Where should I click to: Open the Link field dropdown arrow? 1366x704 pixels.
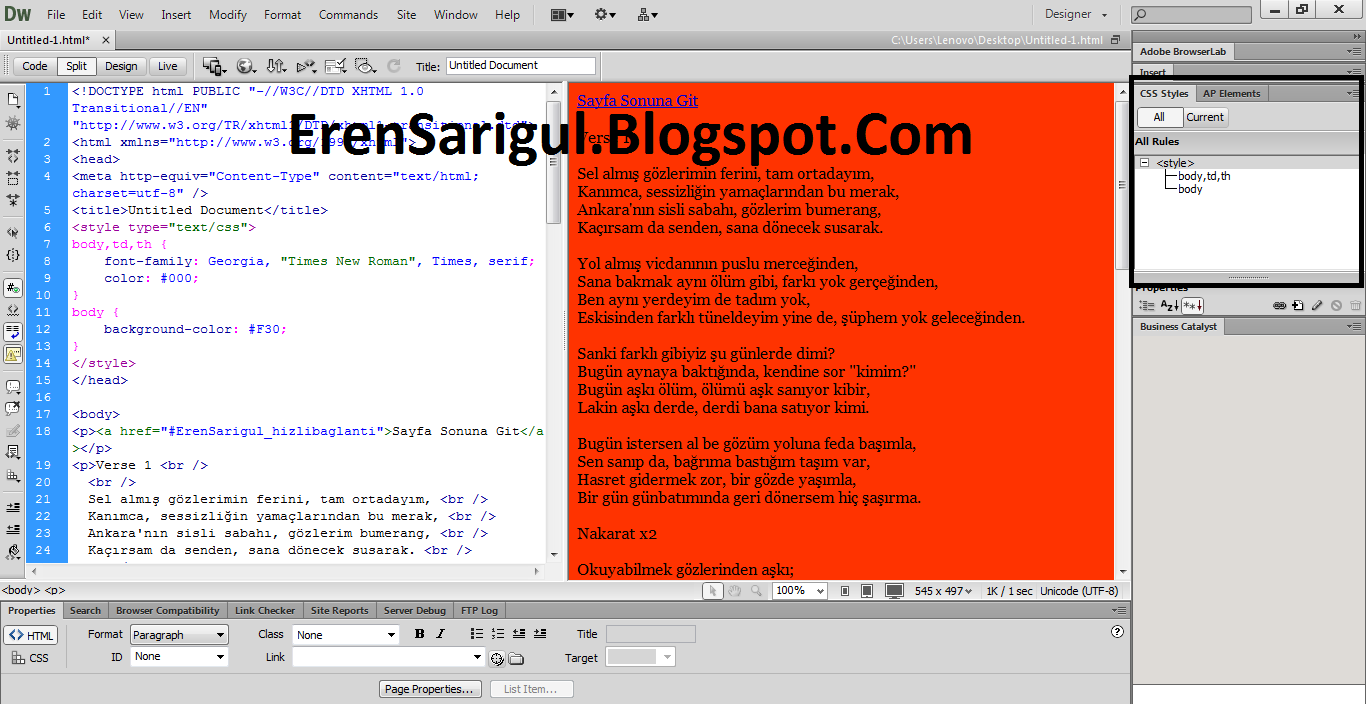(x=477, y=657)
